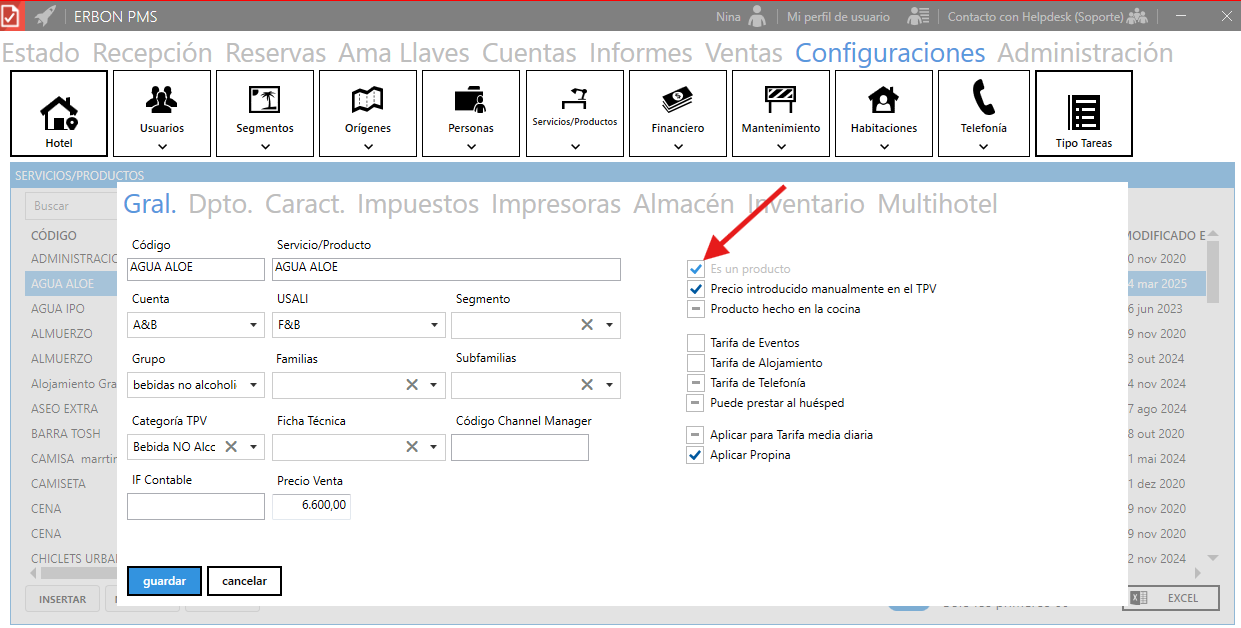Click the Precio Venta input field

pyautogui.click(x=311, y=506)
